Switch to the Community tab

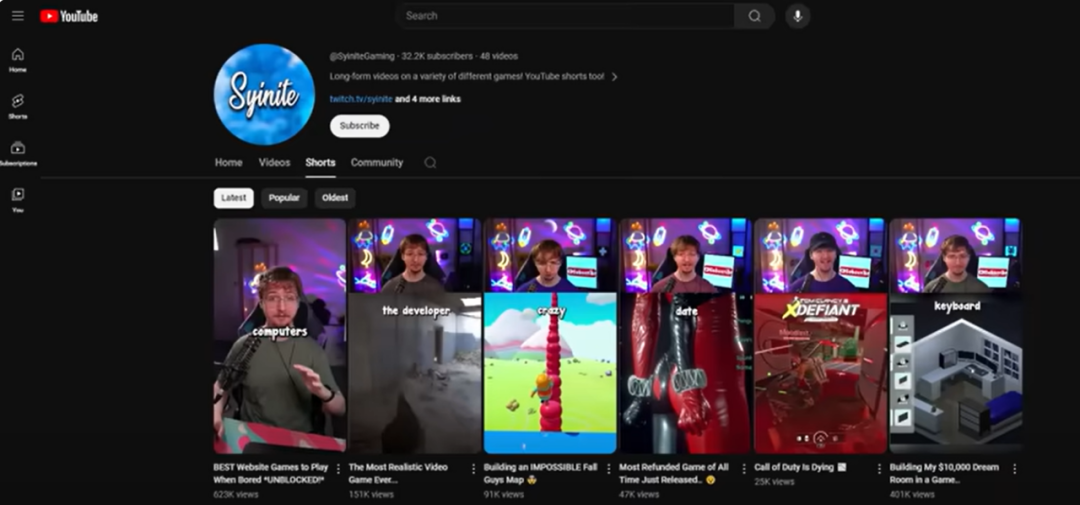pyautogui.click(x=376, y=162)
